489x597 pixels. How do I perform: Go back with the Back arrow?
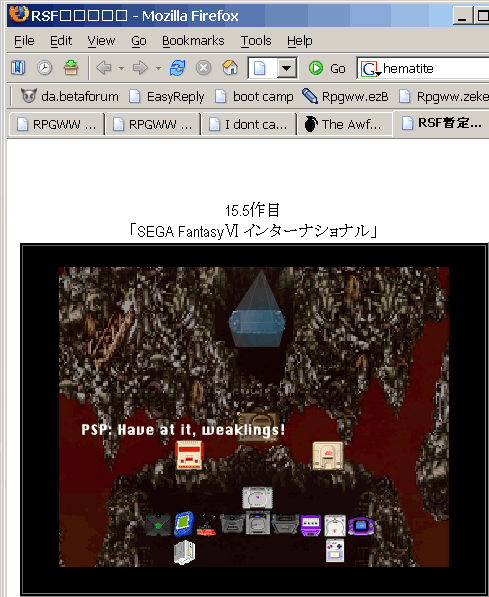click(x=104, y=68)
